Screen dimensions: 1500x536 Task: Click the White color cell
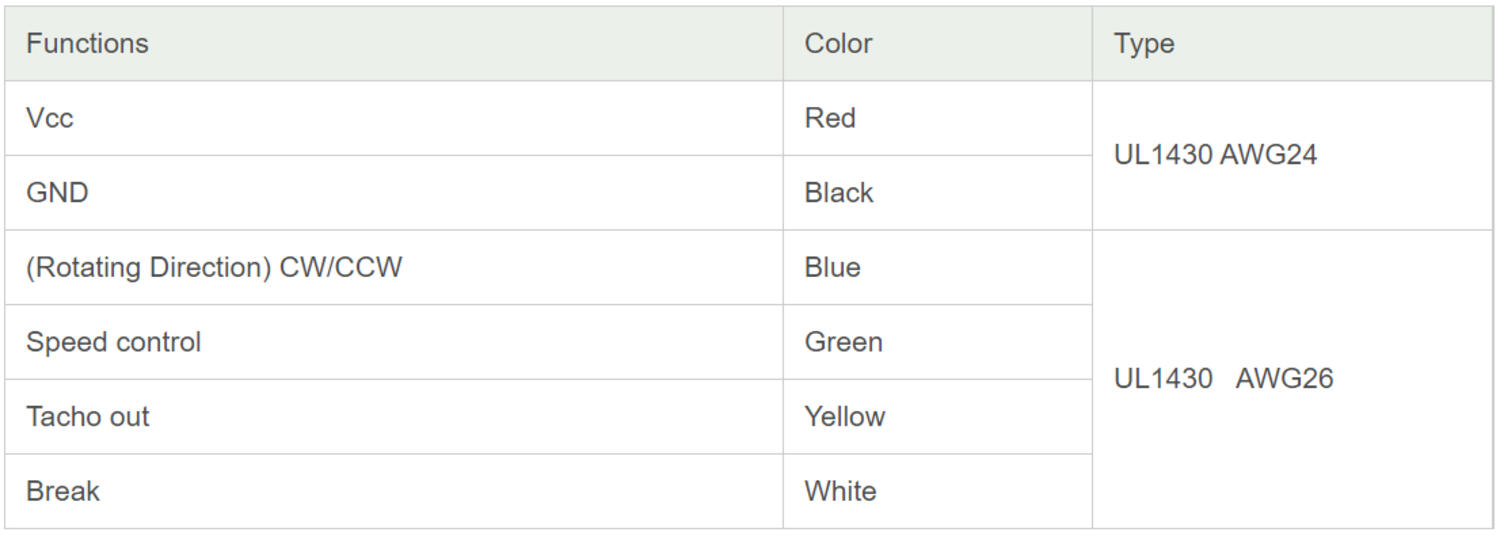[840, 491]
